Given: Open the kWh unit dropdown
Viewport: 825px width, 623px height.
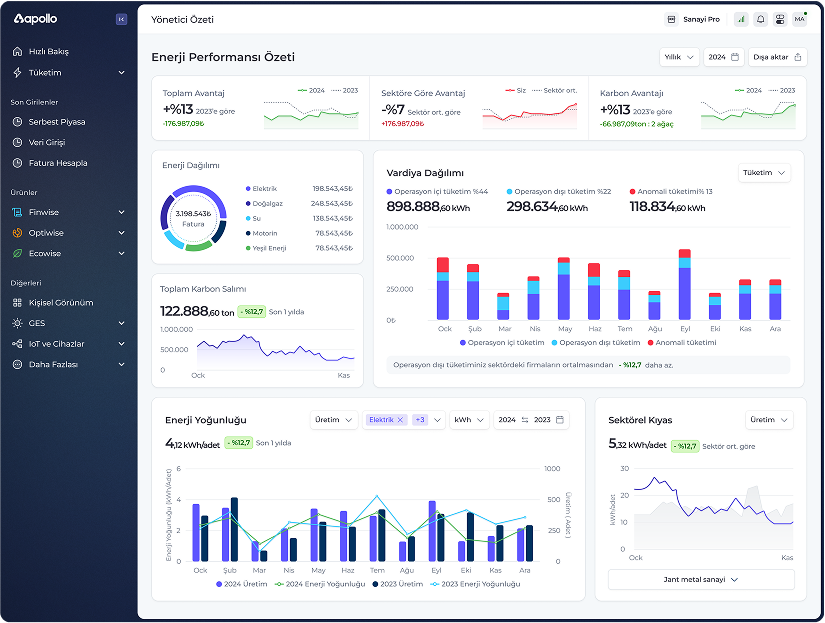Looking at the screenshot, I should click(469, 420).
